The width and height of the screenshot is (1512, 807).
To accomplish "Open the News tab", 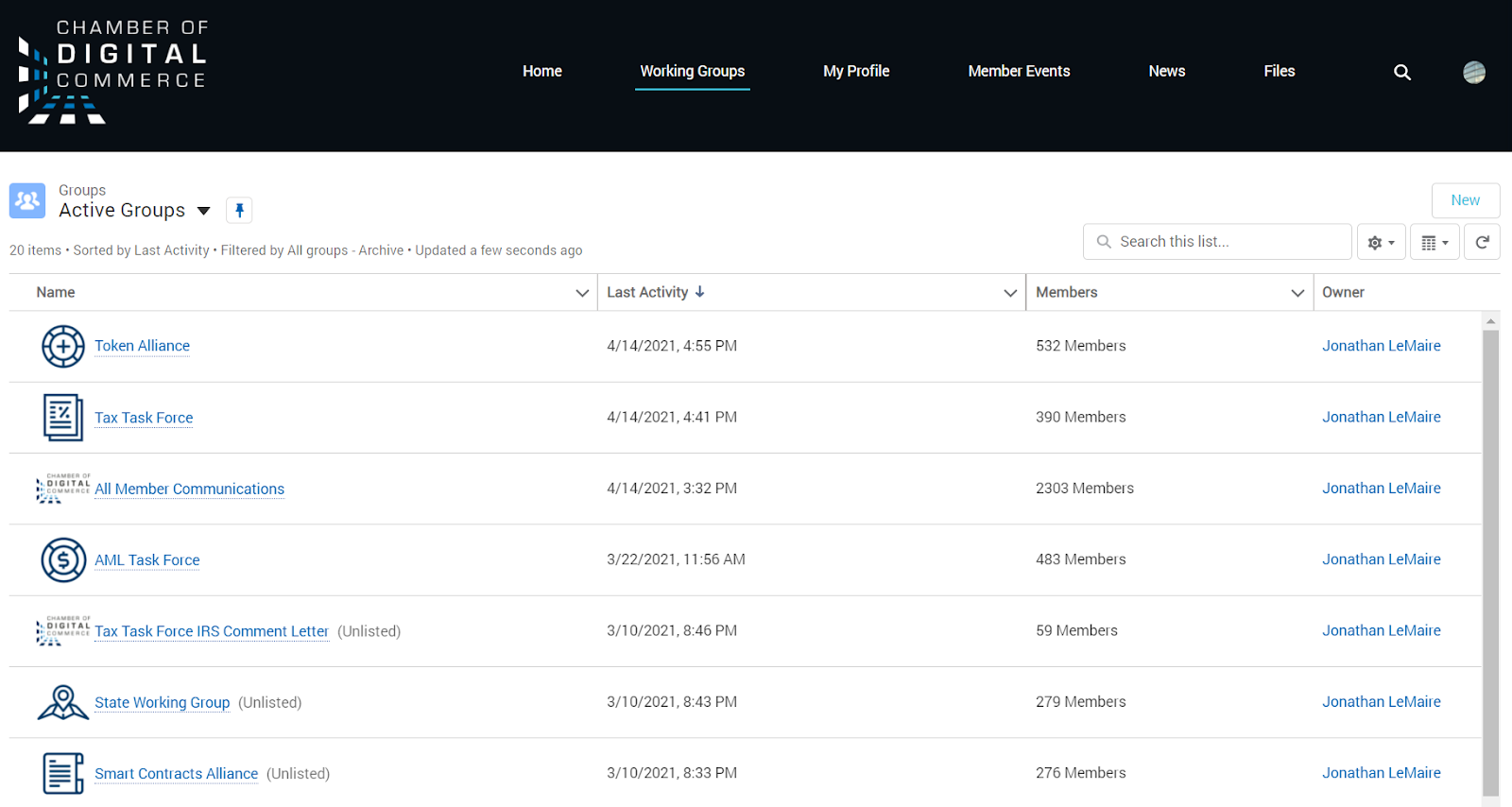I will point(1167,71).
